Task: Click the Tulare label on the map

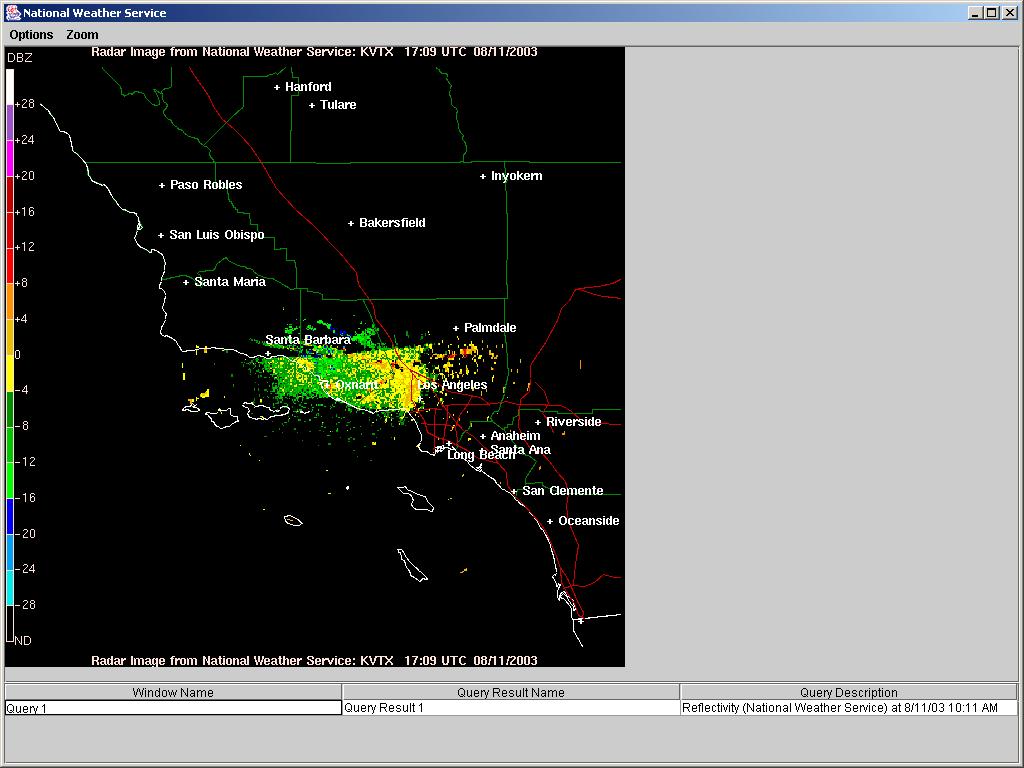Action: [x=338, y=104]
